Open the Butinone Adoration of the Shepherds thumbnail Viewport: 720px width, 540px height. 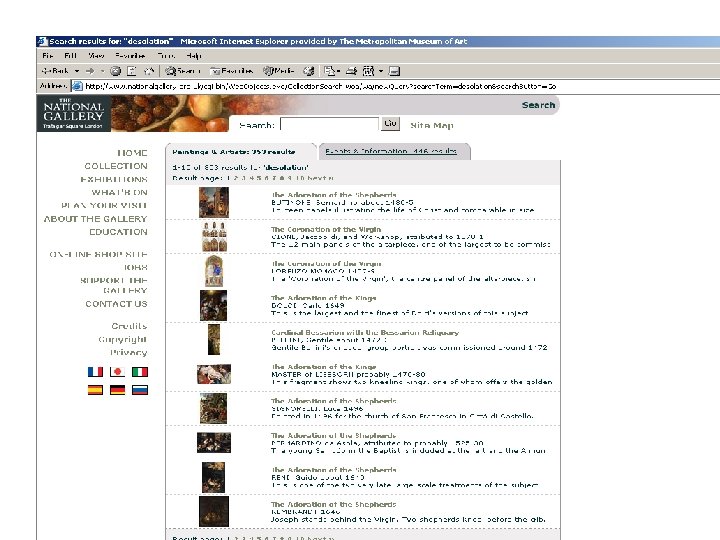[214, 202]
